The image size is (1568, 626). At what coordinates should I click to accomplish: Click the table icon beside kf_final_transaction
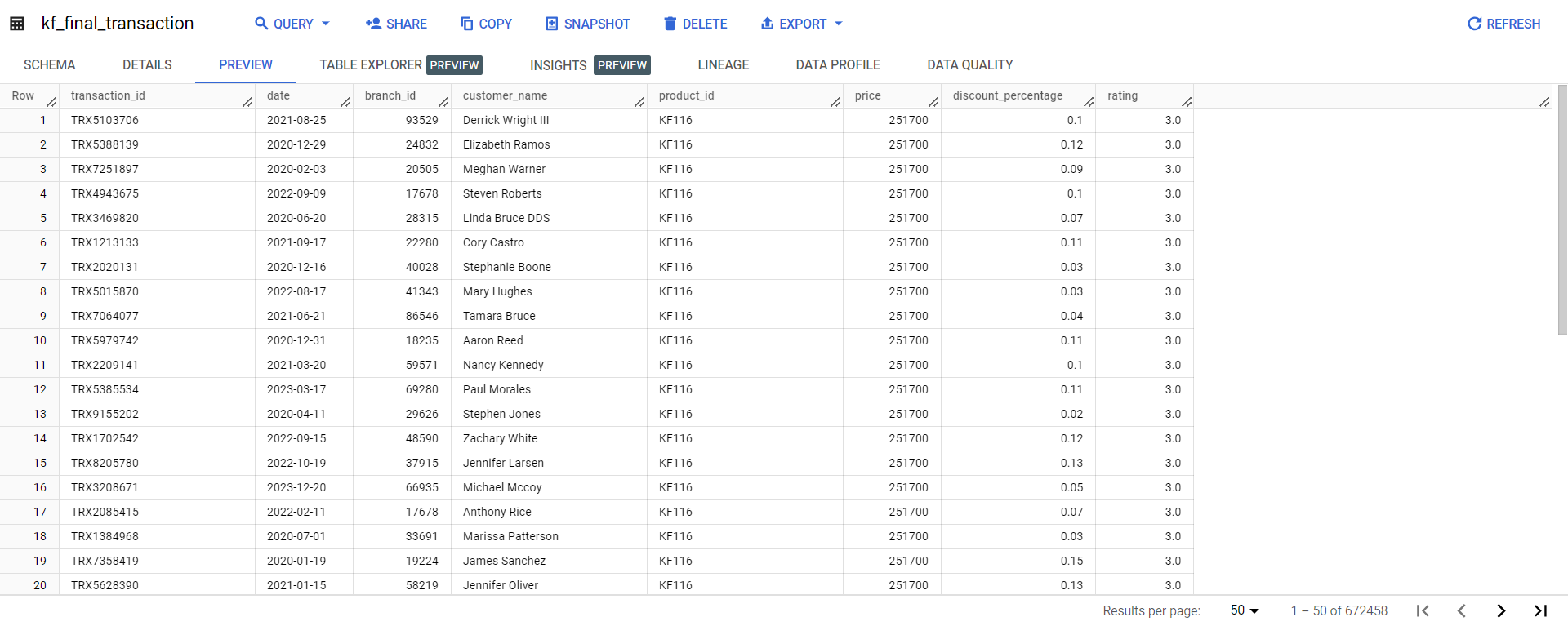[16, 24]
